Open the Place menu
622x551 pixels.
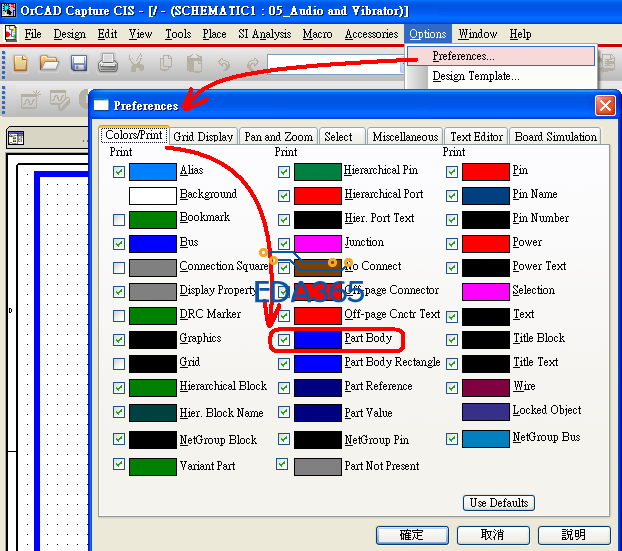[214, 34]
